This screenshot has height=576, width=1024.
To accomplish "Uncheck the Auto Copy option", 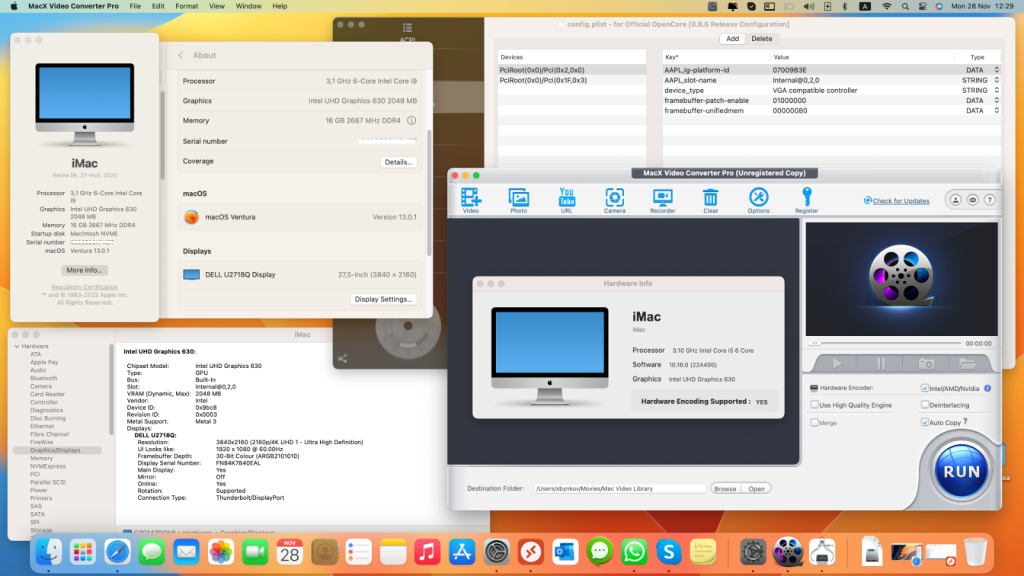I will (925, 423).
